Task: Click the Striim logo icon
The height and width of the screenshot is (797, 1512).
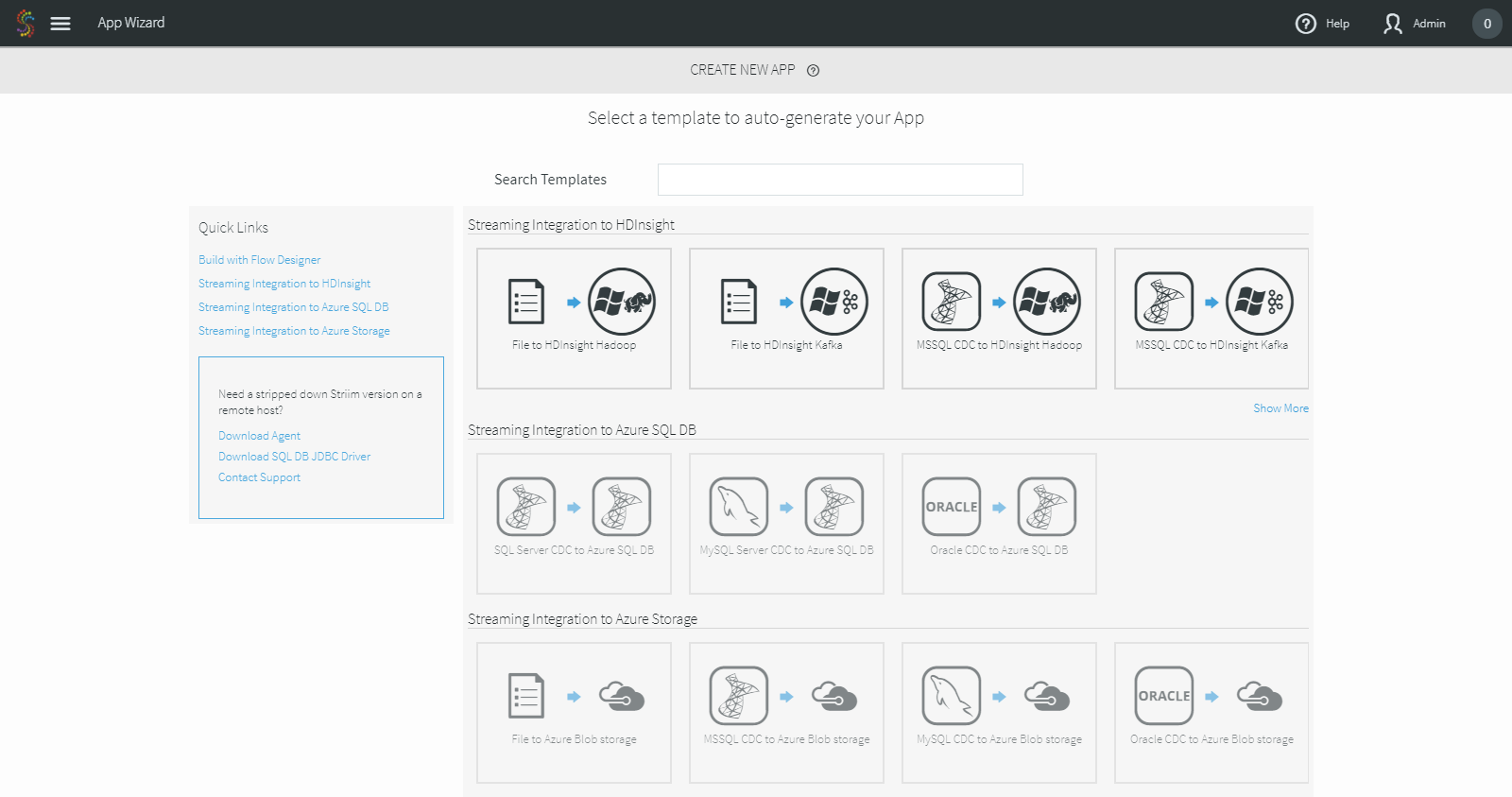Action: 26,24
